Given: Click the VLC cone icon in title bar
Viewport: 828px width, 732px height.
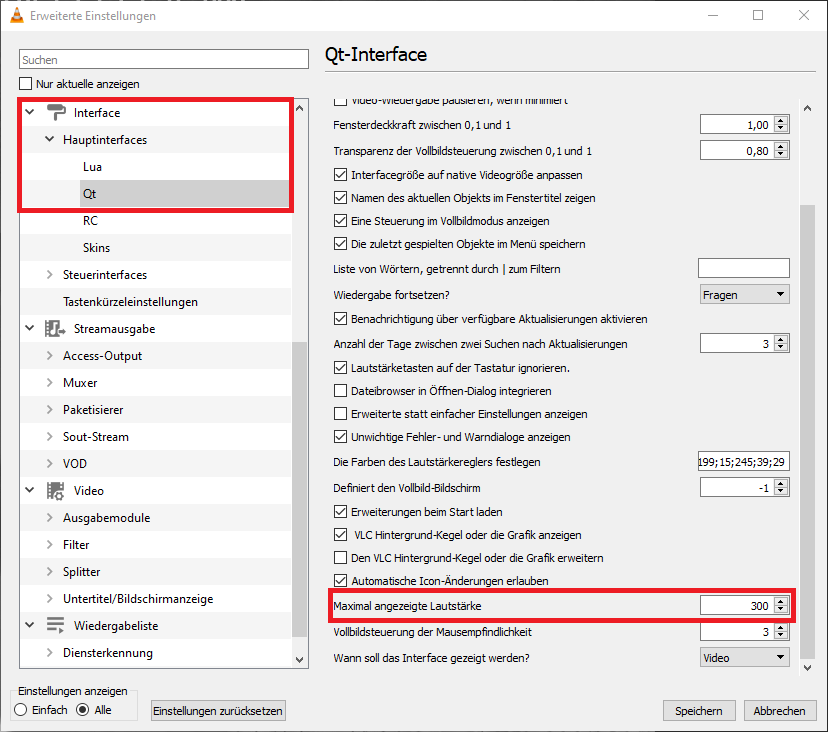Looking at the screenshot, I should click(16, 16).
